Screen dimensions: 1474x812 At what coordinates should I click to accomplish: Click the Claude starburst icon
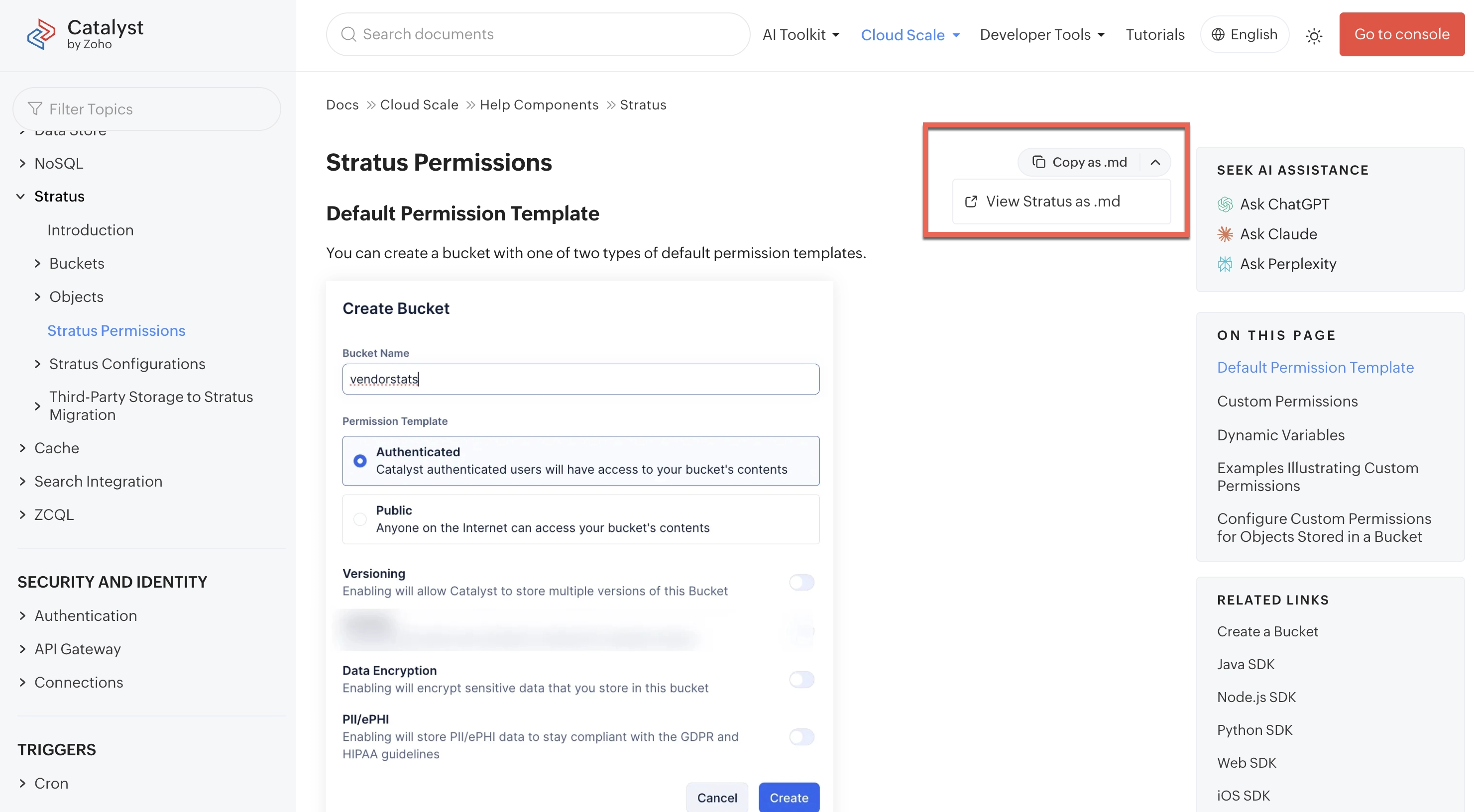[1225, 234]
